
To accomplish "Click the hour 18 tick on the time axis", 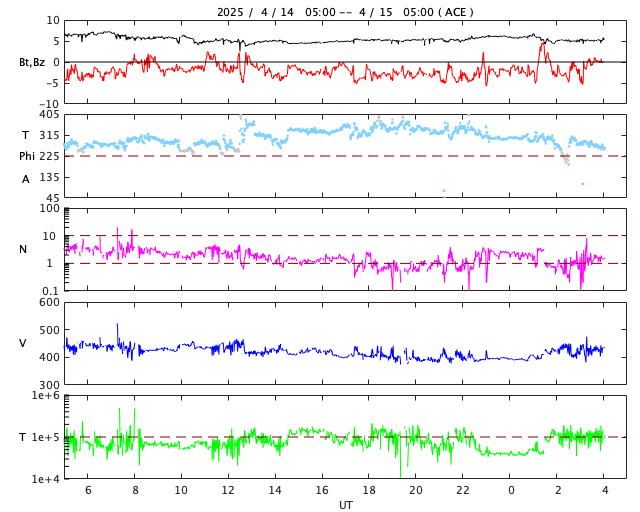I will point(369,490).
